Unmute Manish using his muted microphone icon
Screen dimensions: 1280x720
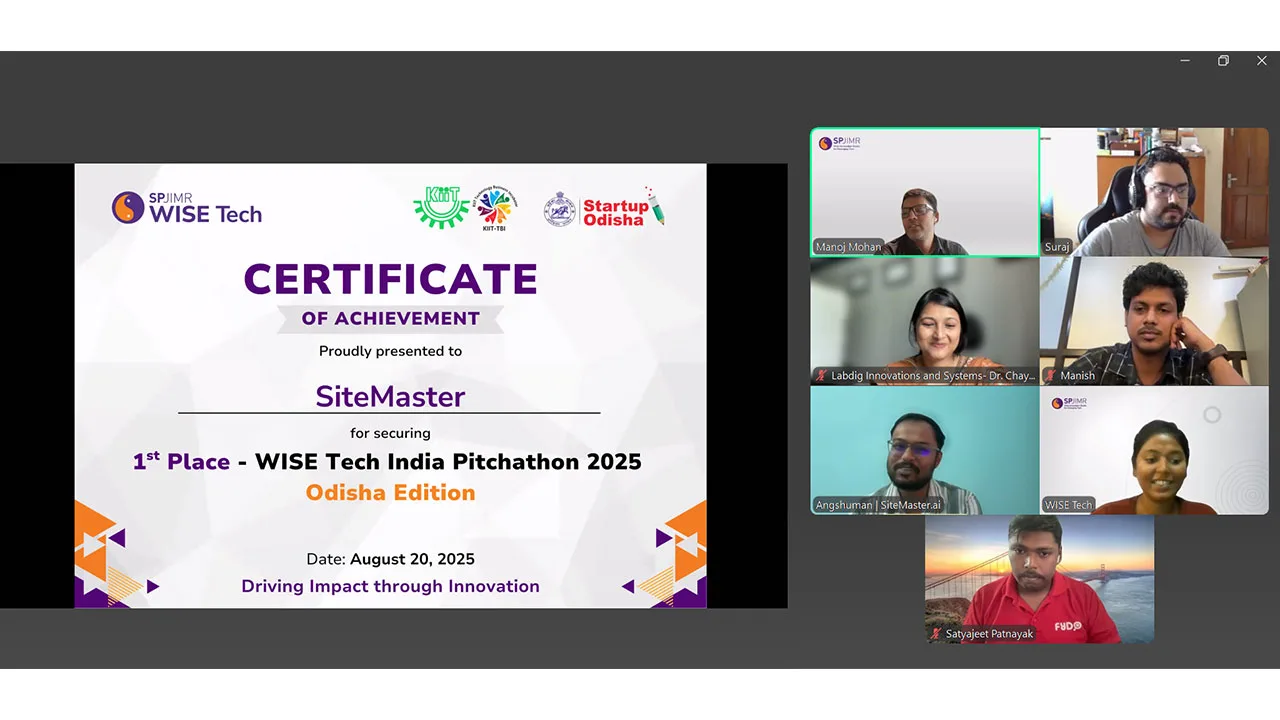1050,375
